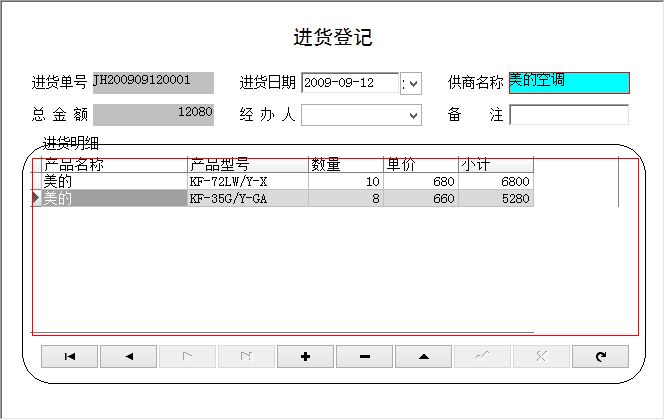665x420 pixels.
Task: Click the 总金额 field showing 12080
Action: tap(154, 115)
